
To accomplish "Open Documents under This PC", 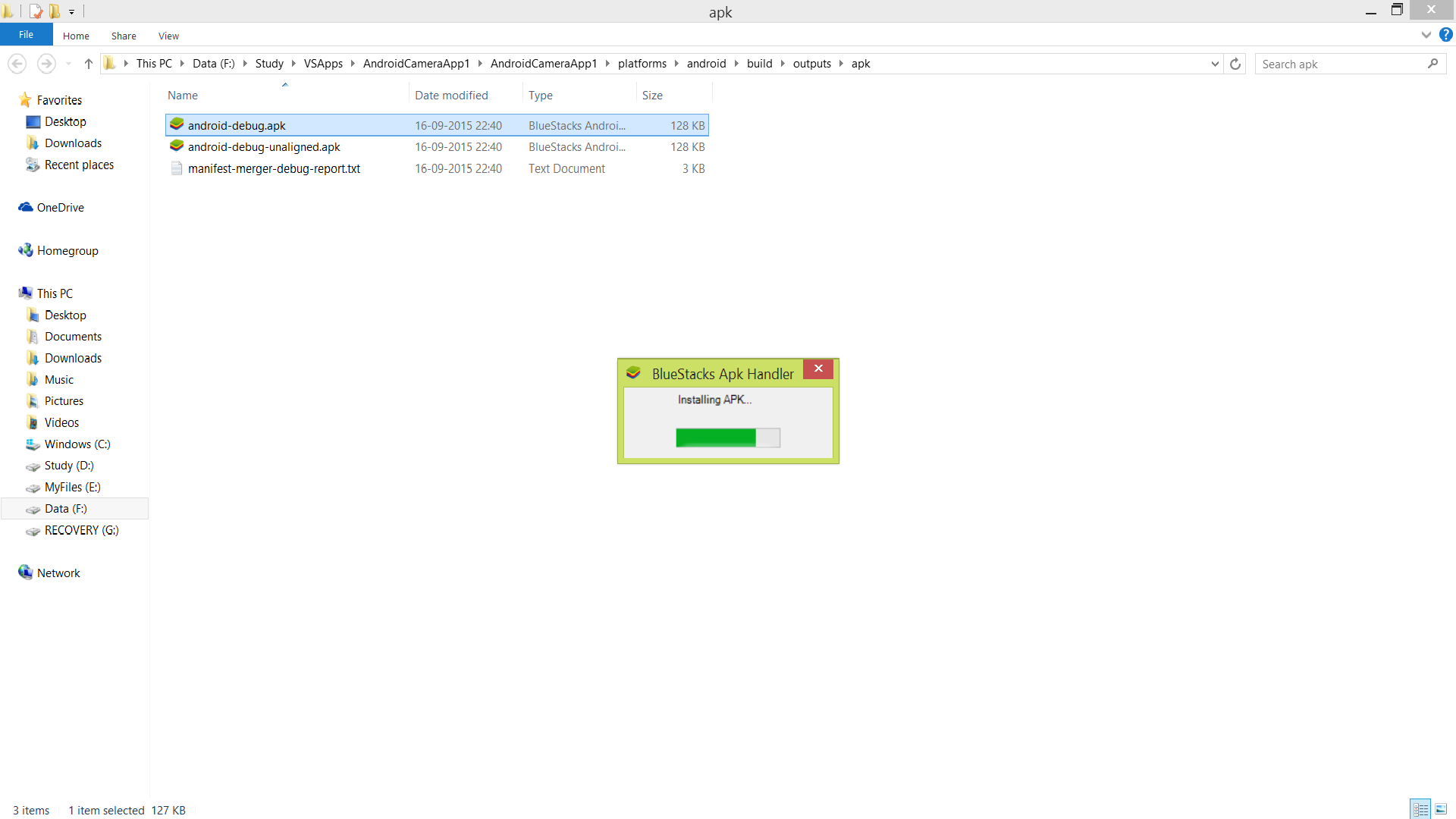I will [x=73, y=337].
